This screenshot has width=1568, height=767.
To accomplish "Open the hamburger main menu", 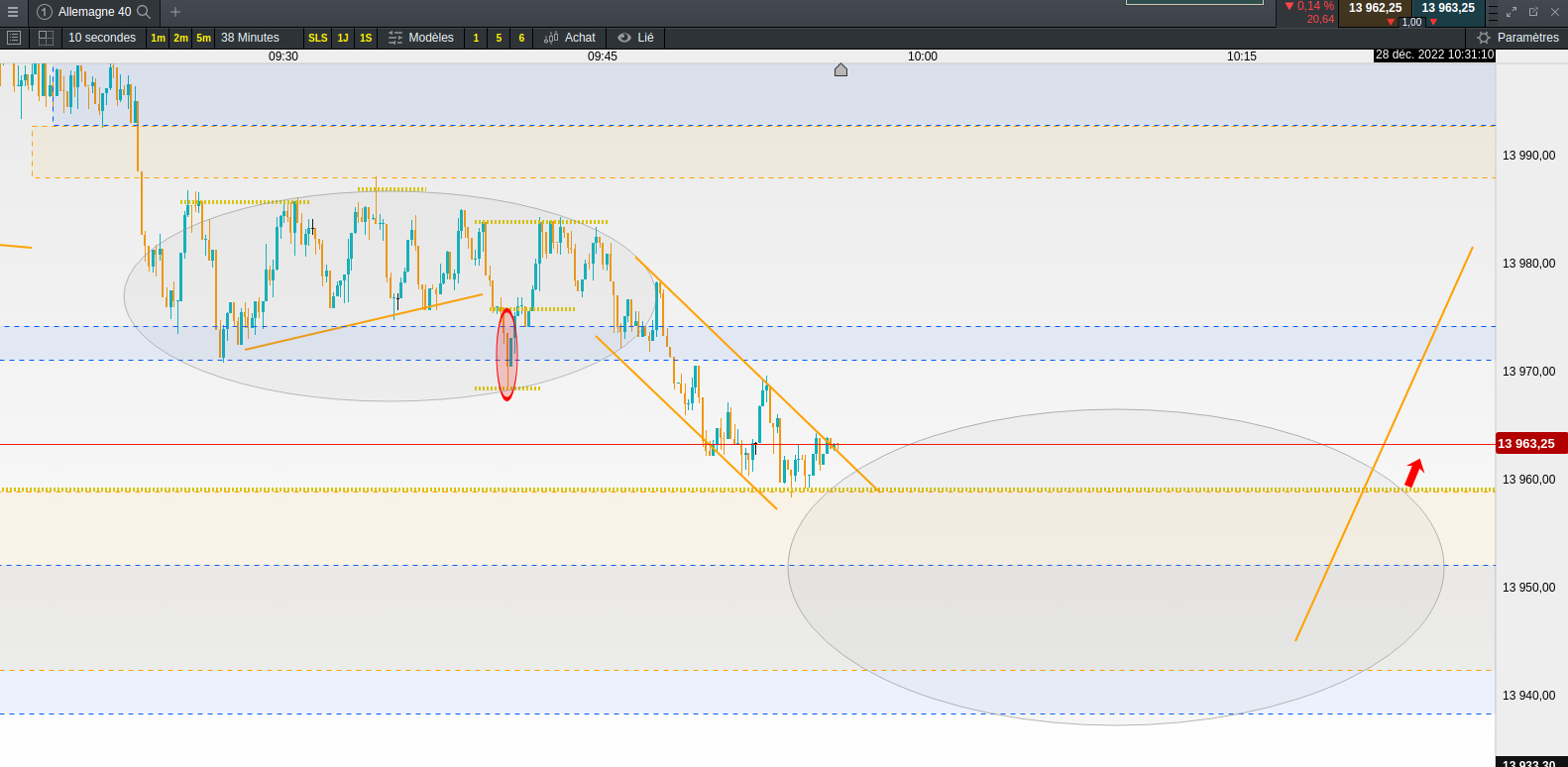I will 13,12.
